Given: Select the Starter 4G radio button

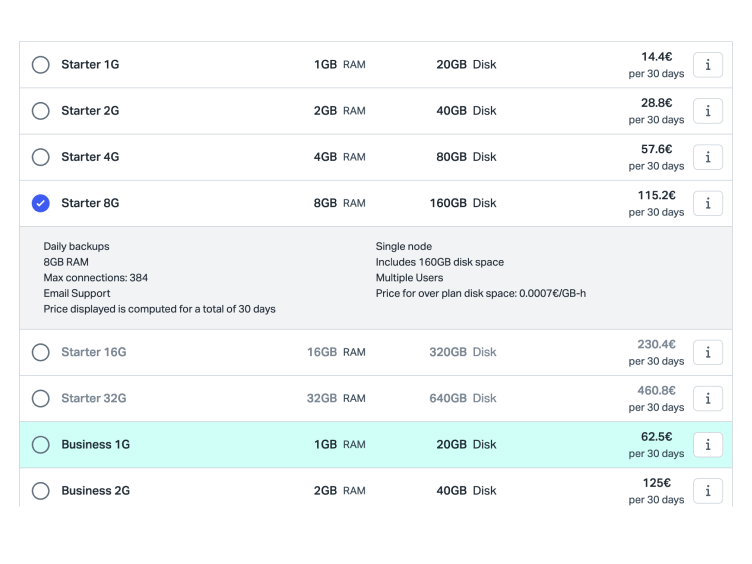Looking at the screenshot, I should (41, 157).
